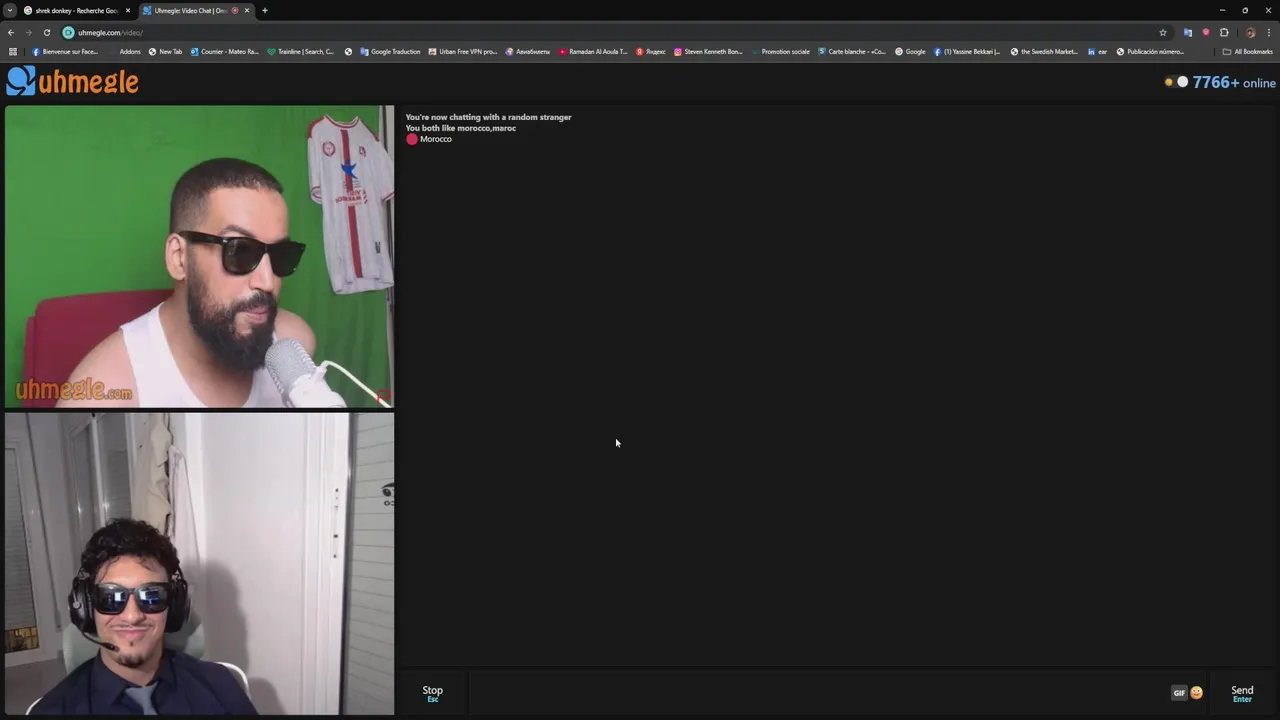Open the Steven Kenneth Bon Instagram bookmark
The image size is (1280, 720).
(708, 51)
